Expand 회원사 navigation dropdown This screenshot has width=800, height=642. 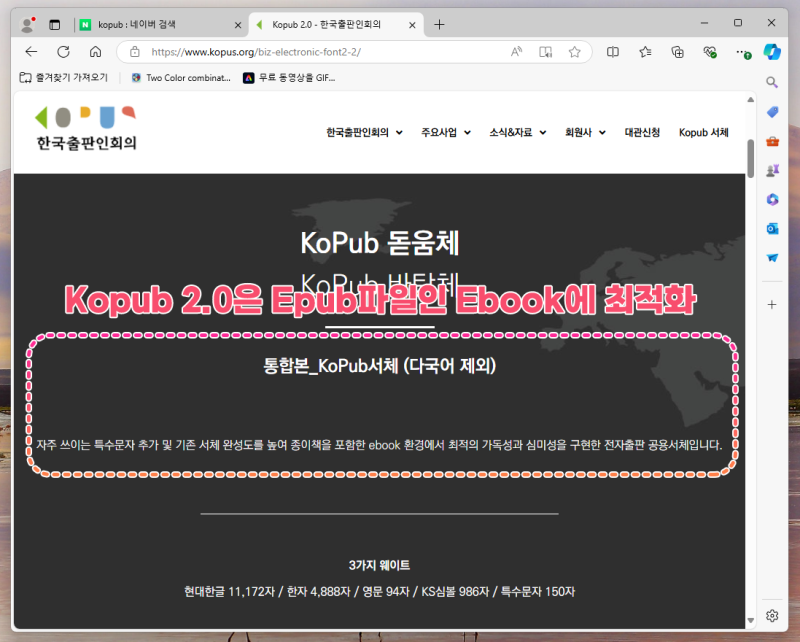(585, 133)
